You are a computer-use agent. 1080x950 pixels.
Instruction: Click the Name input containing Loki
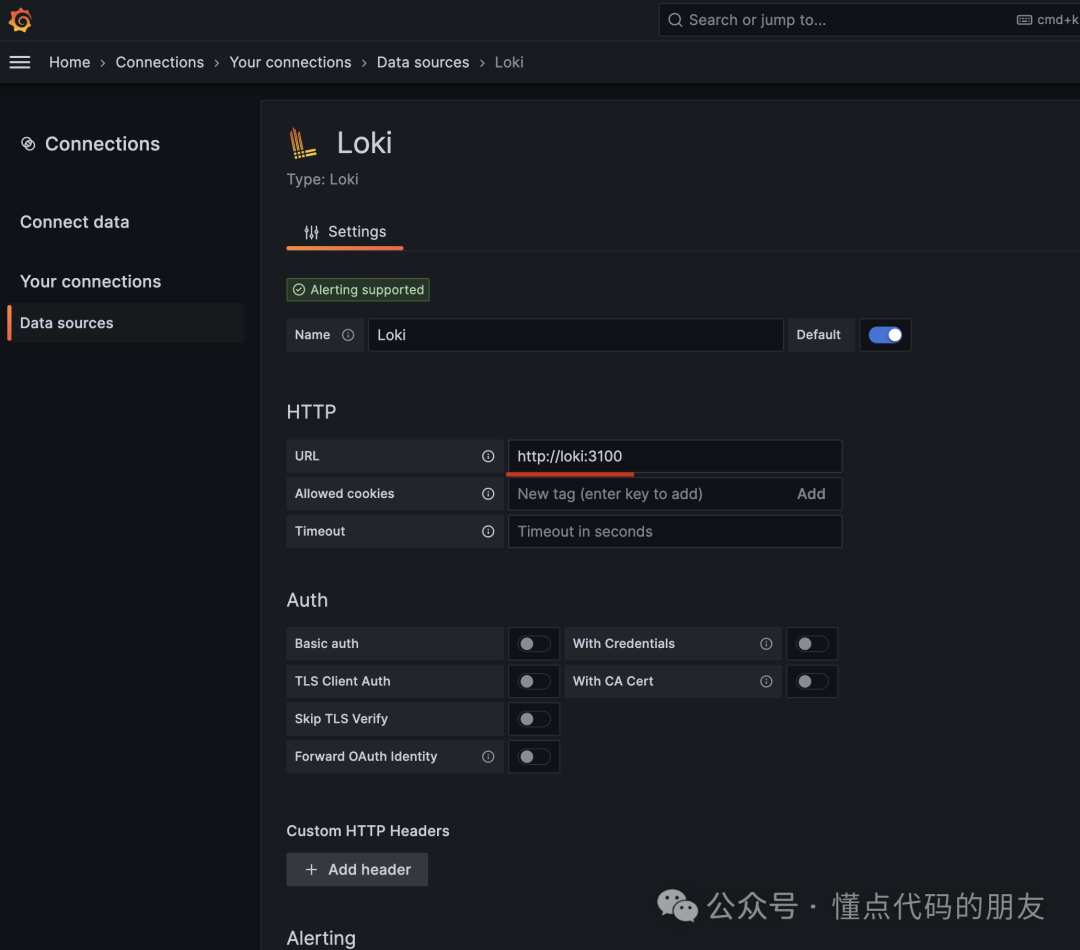coord(576,335)
